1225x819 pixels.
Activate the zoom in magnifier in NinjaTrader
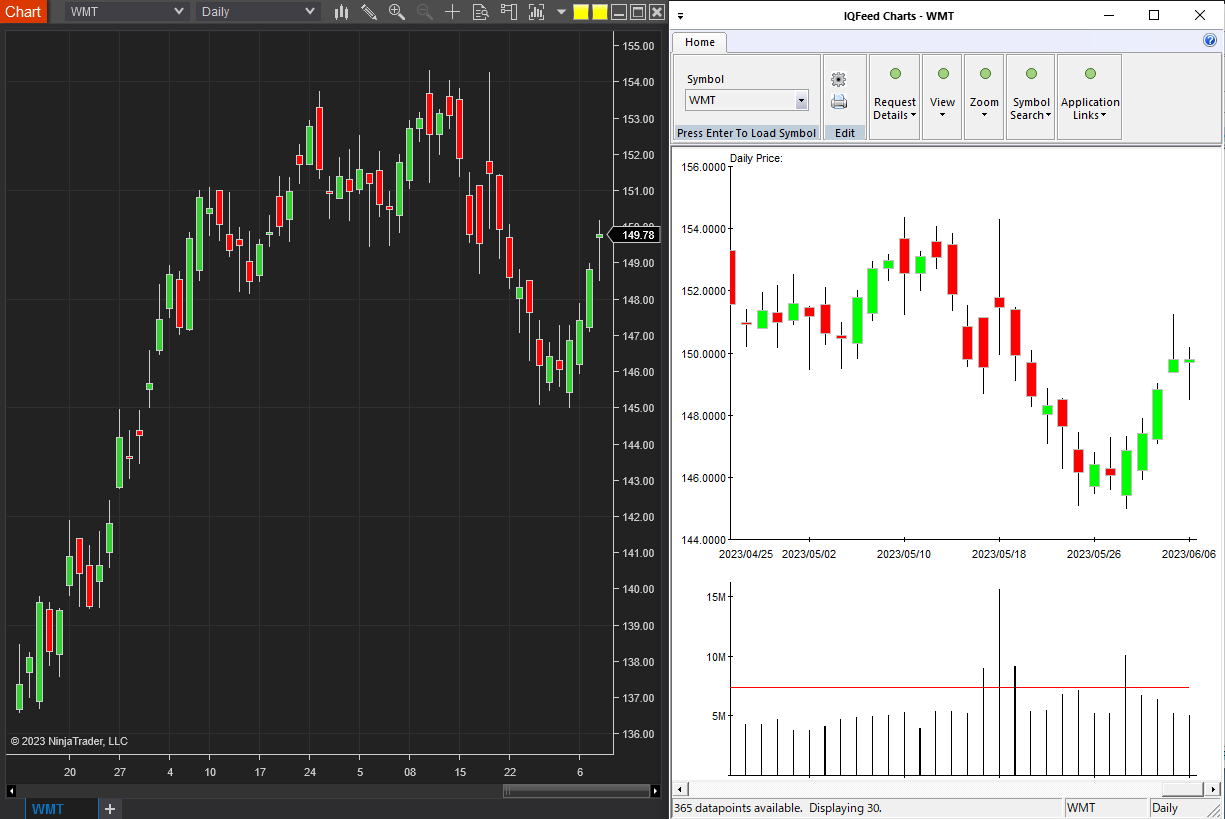coord(397,12)
